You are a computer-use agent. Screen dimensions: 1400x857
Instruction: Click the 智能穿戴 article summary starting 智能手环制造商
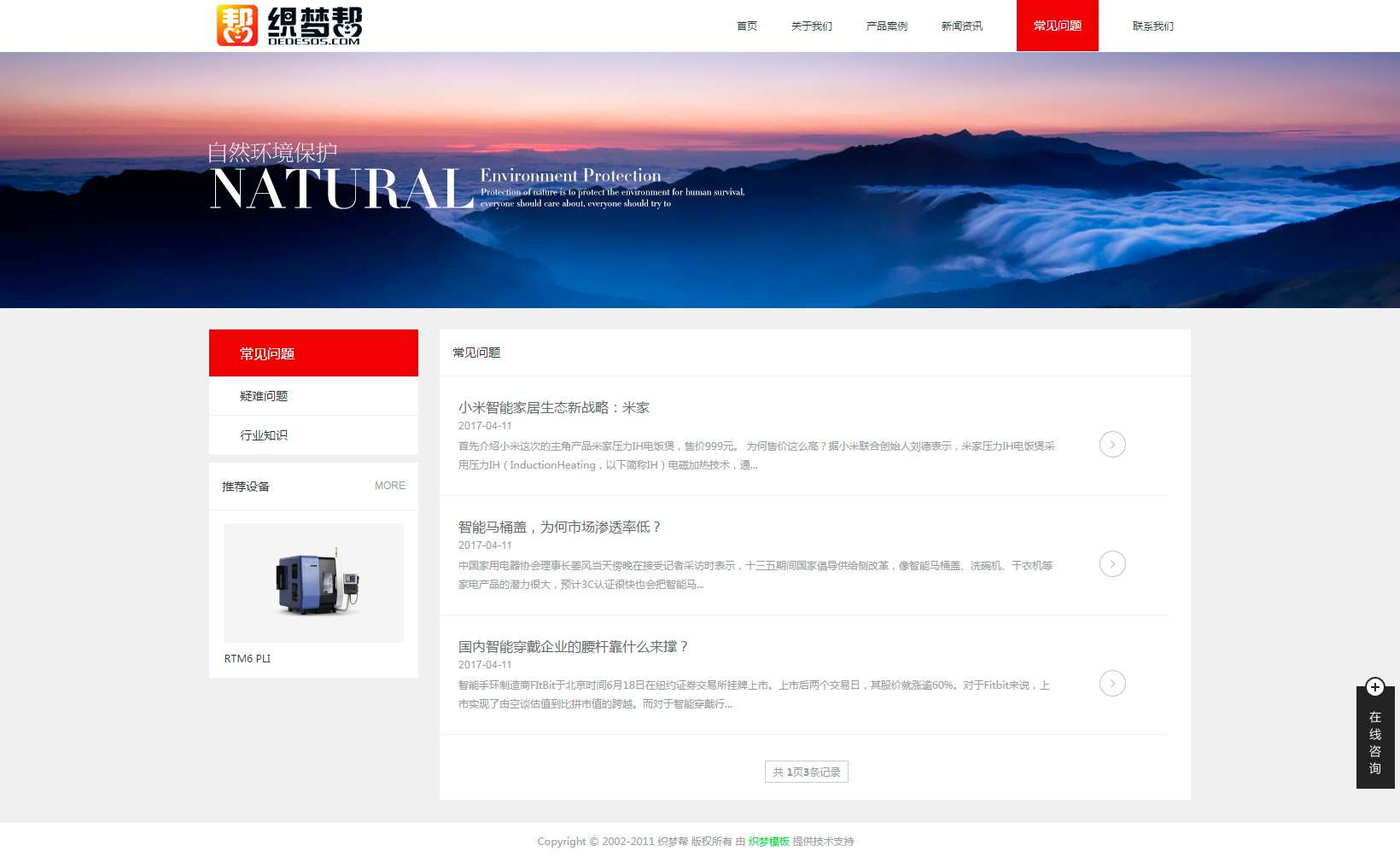click(x=754, y=695)
